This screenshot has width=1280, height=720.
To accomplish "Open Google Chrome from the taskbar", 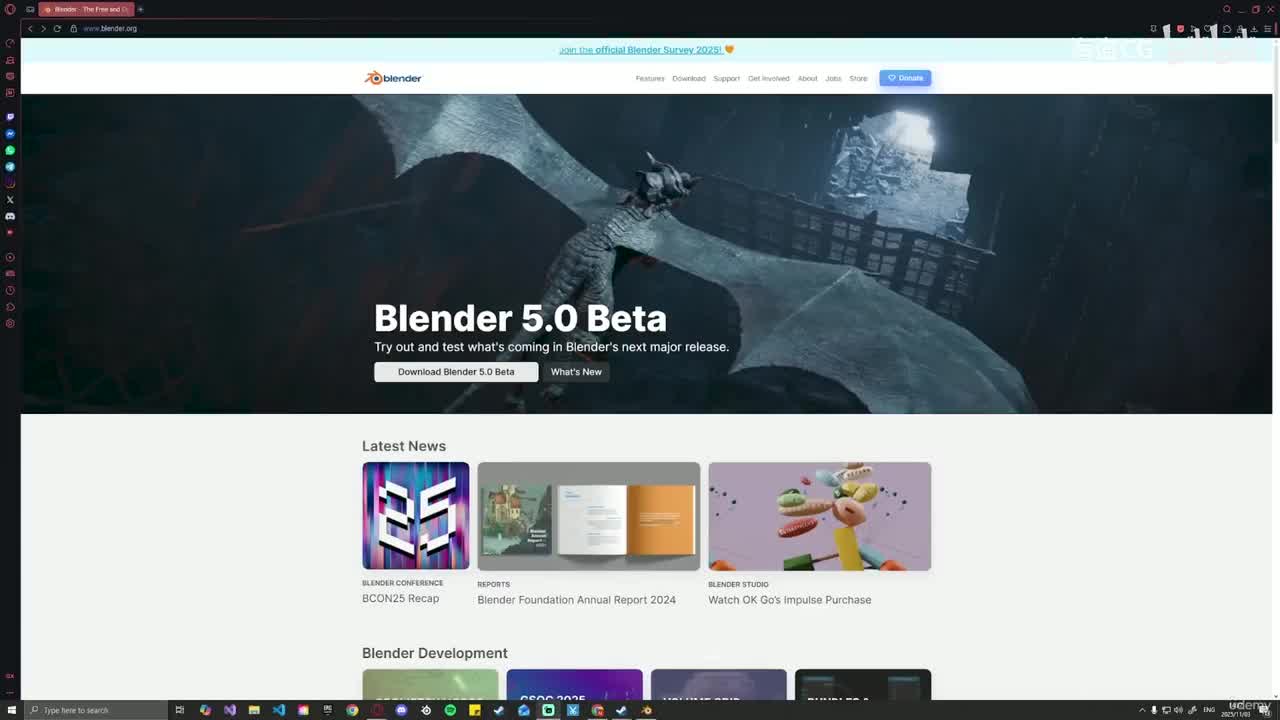I will pos(352,710).
